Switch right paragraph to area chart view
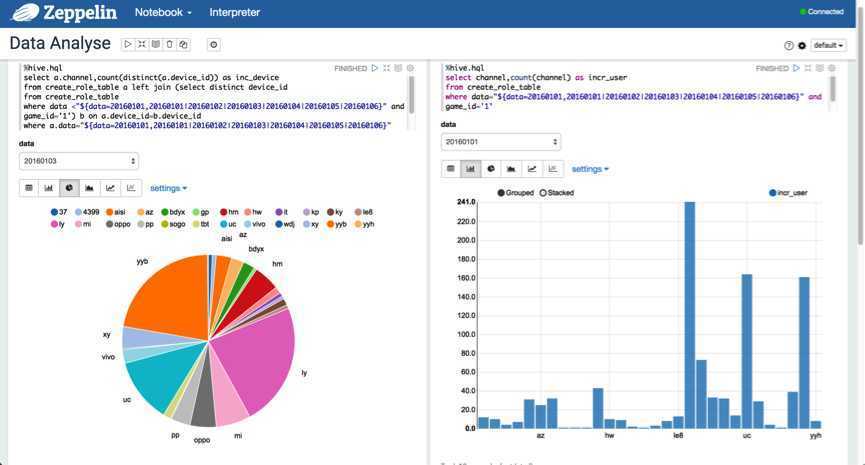Screen dimensions: 865x465 click(511, 169)
